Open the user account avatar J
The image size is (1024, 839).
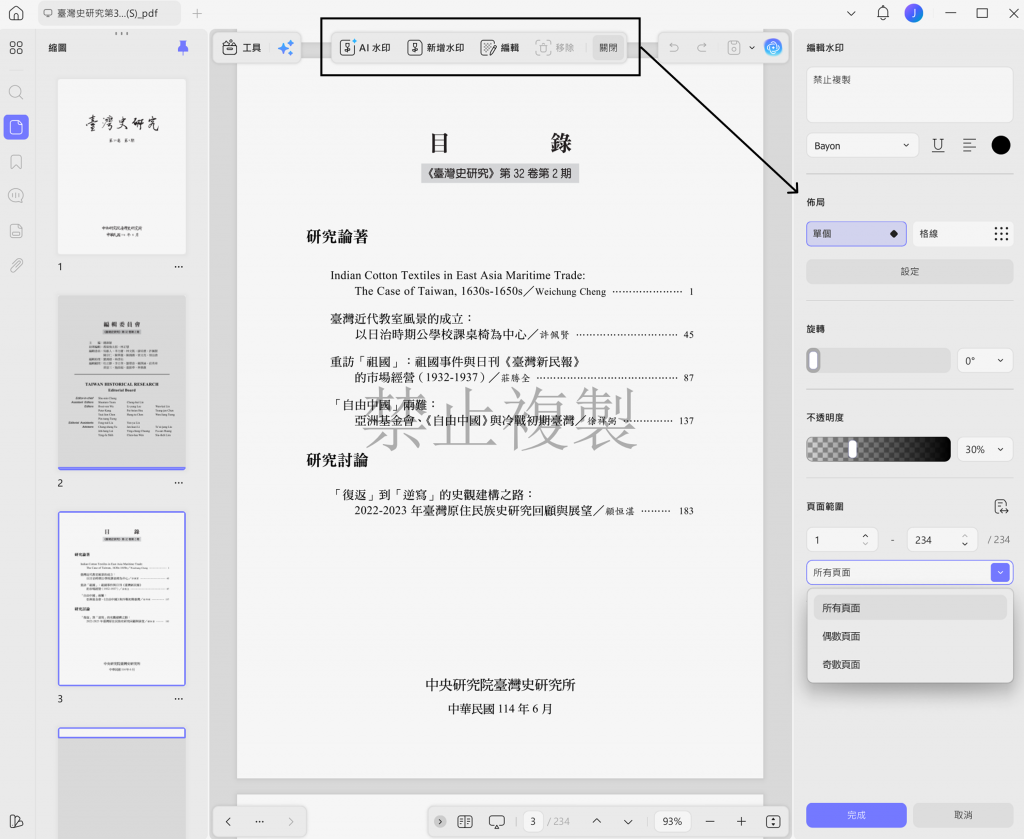[914, 12]
